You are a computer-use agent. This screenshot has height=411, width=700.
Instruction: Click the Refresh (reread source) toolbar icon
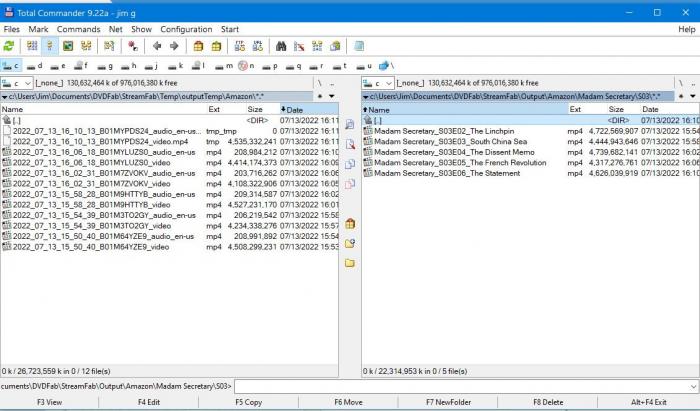coord(9,46)
